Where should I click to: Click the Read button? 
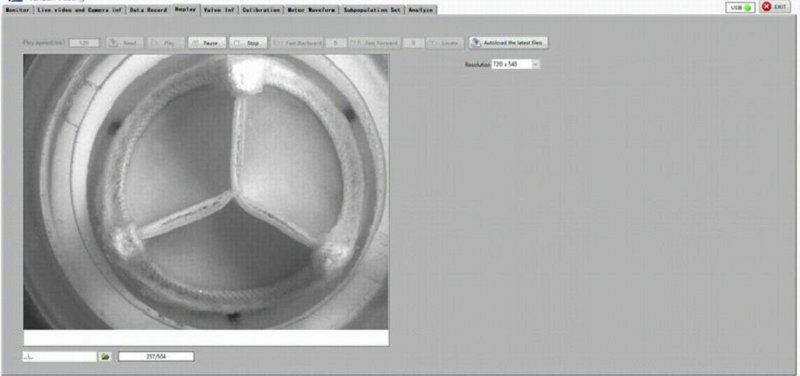pos(125,43)
